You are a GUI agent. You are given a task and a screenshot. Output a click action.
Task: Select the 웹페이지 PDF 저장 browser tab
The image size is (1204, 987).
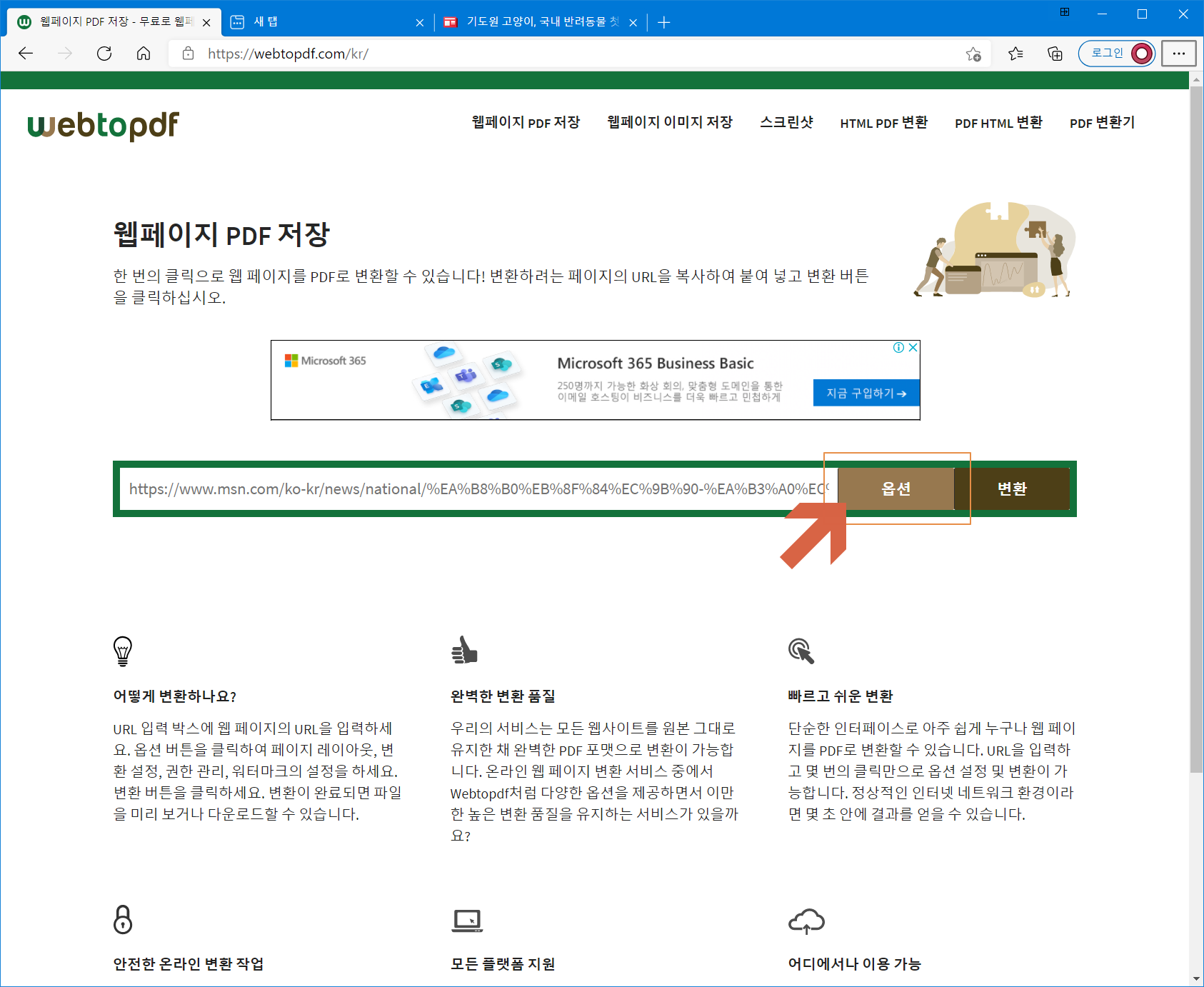[114, 22]
